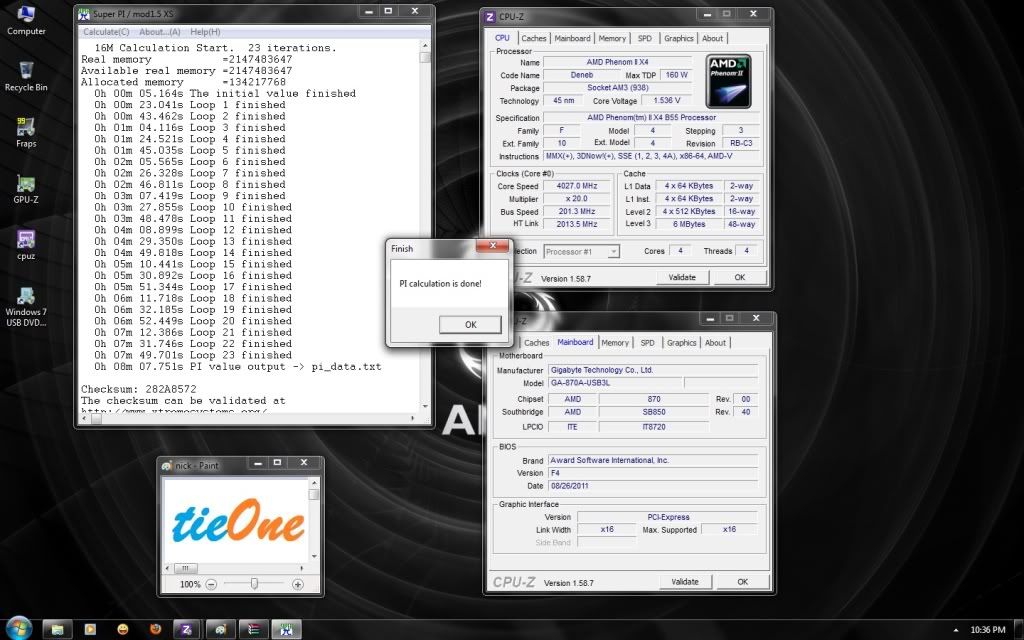Click Validate in lower CPU-Z window
1024x640 pixels.
[x=684, y=582]
